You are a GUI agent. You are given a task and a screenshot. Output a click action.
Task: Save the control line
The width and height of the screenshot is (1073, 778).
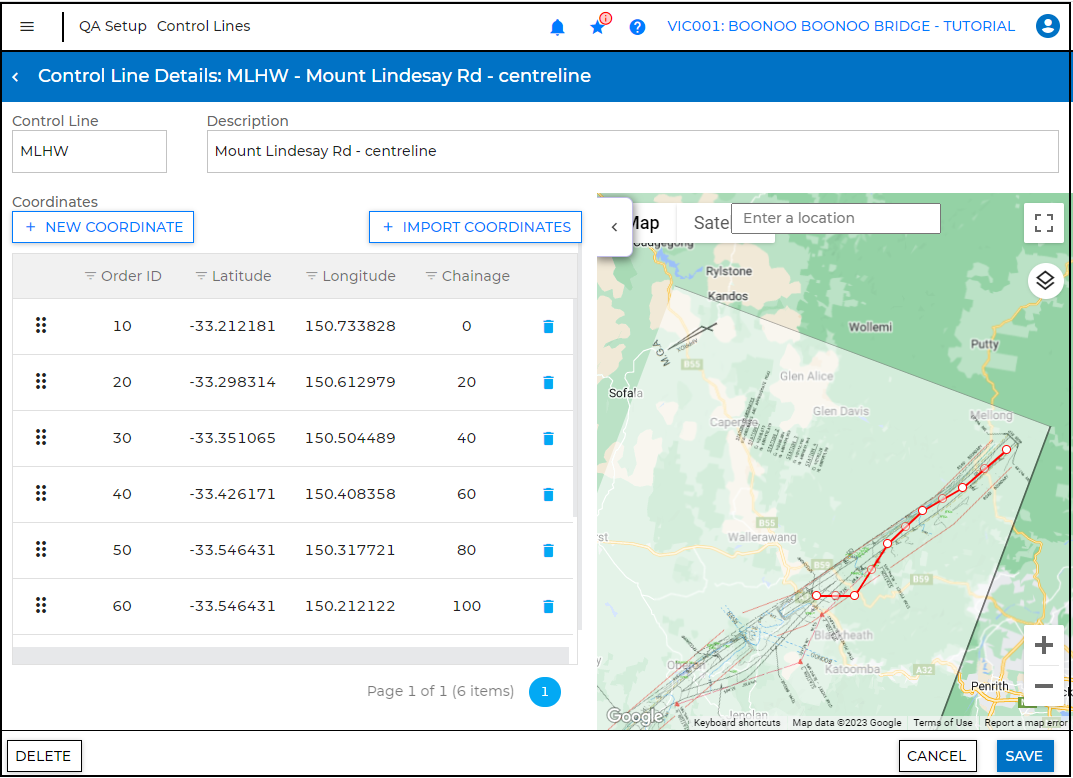pos(1024,756)
